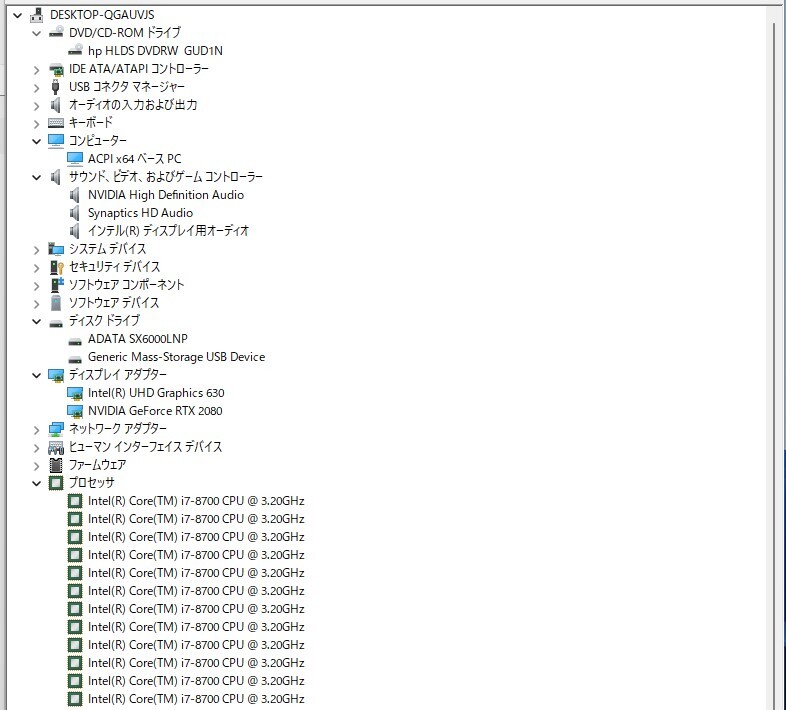Click the キーボード keyboard icon
This screenshot has height=710, width=786.
click(56, 123)
